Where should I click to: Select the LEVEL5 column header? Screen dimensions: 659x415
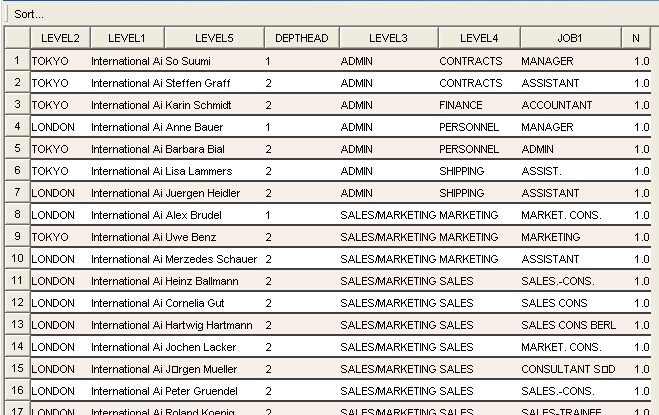point(214,38)
